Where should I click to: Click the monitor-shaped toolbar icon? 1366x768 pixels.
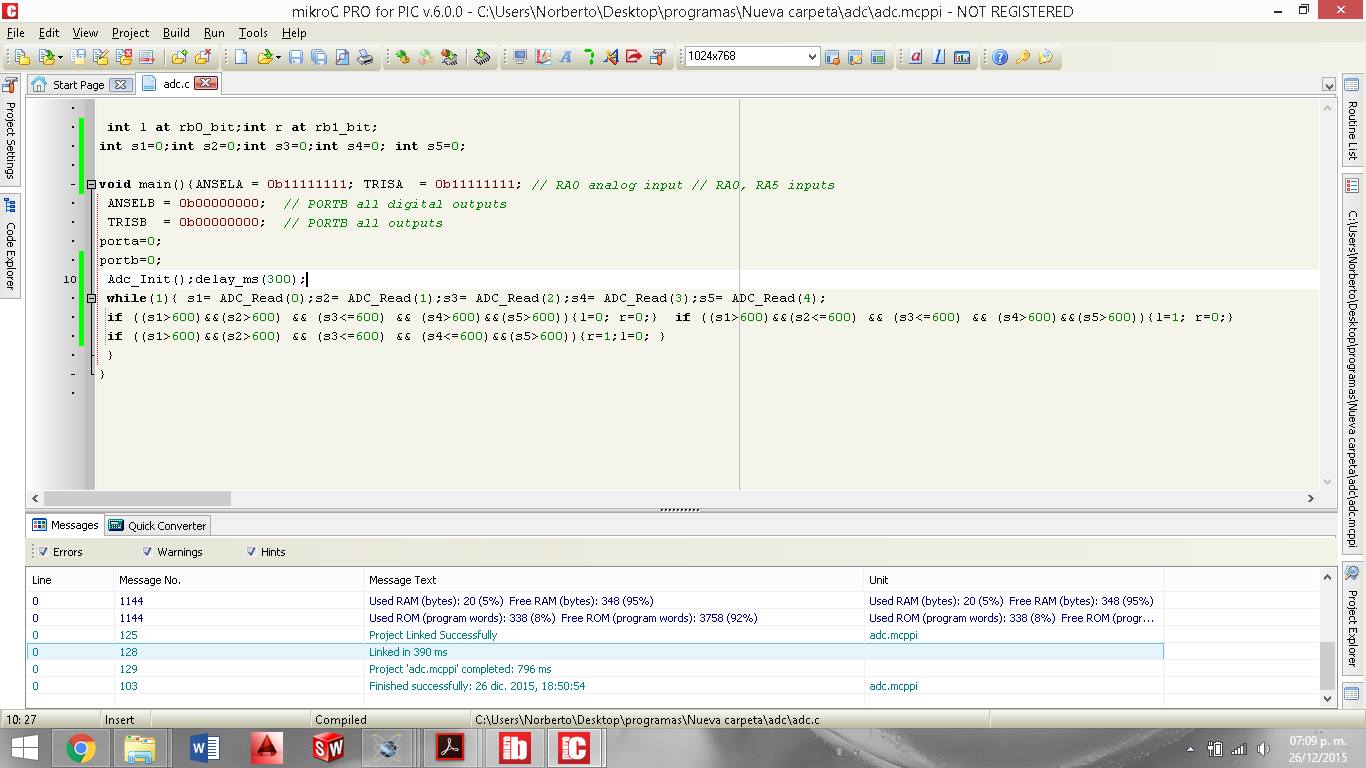520,57
